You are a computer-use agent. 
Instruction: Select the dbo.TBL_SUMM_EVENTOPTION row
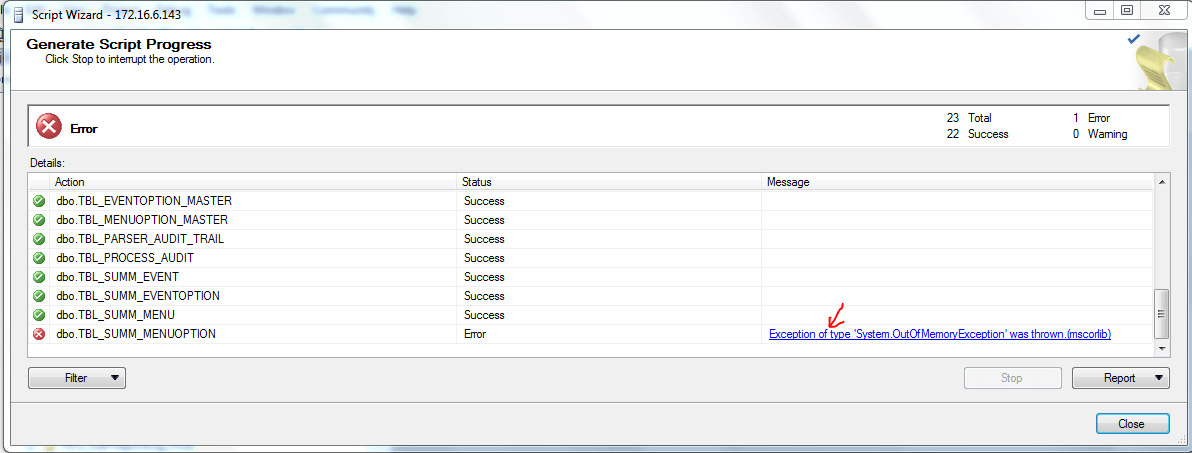[x=138, y=296]
